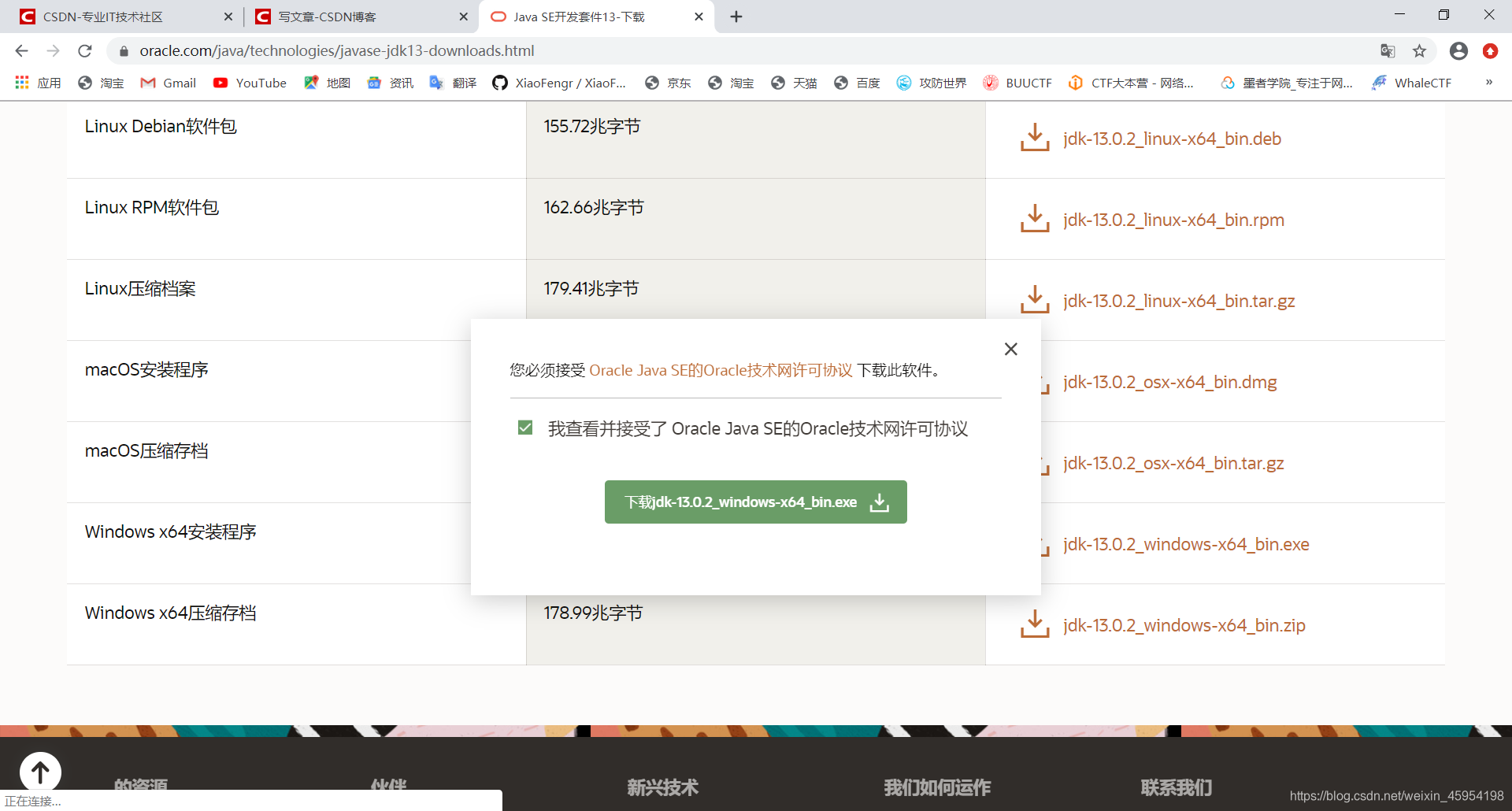Open a new browser tab
The height and width of the screenshot is (811, 1512).
[736, 17]
